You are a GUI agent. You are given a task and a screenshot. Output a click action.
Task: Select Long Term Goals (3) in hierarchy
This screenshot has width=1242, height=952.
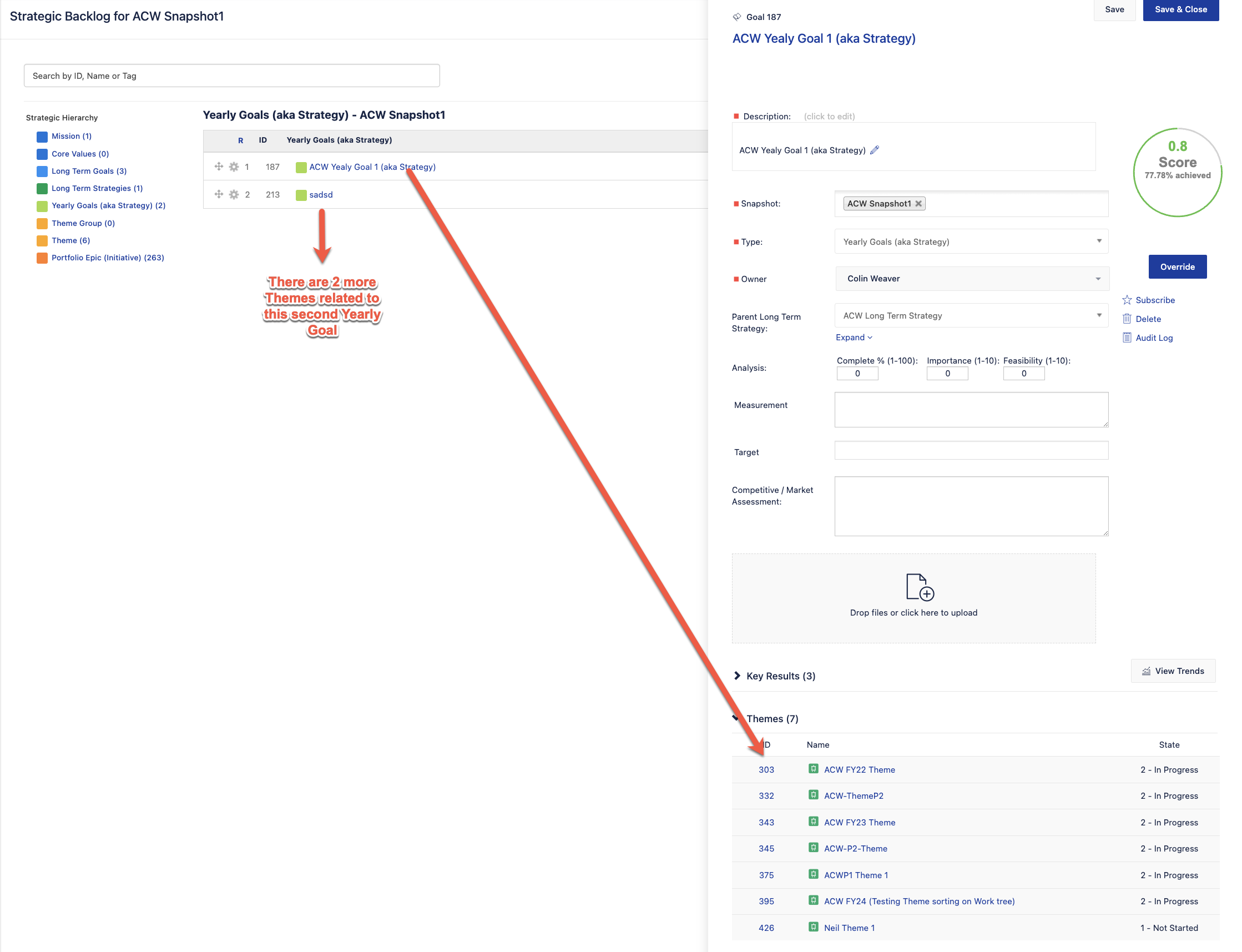tap(89, 171)
